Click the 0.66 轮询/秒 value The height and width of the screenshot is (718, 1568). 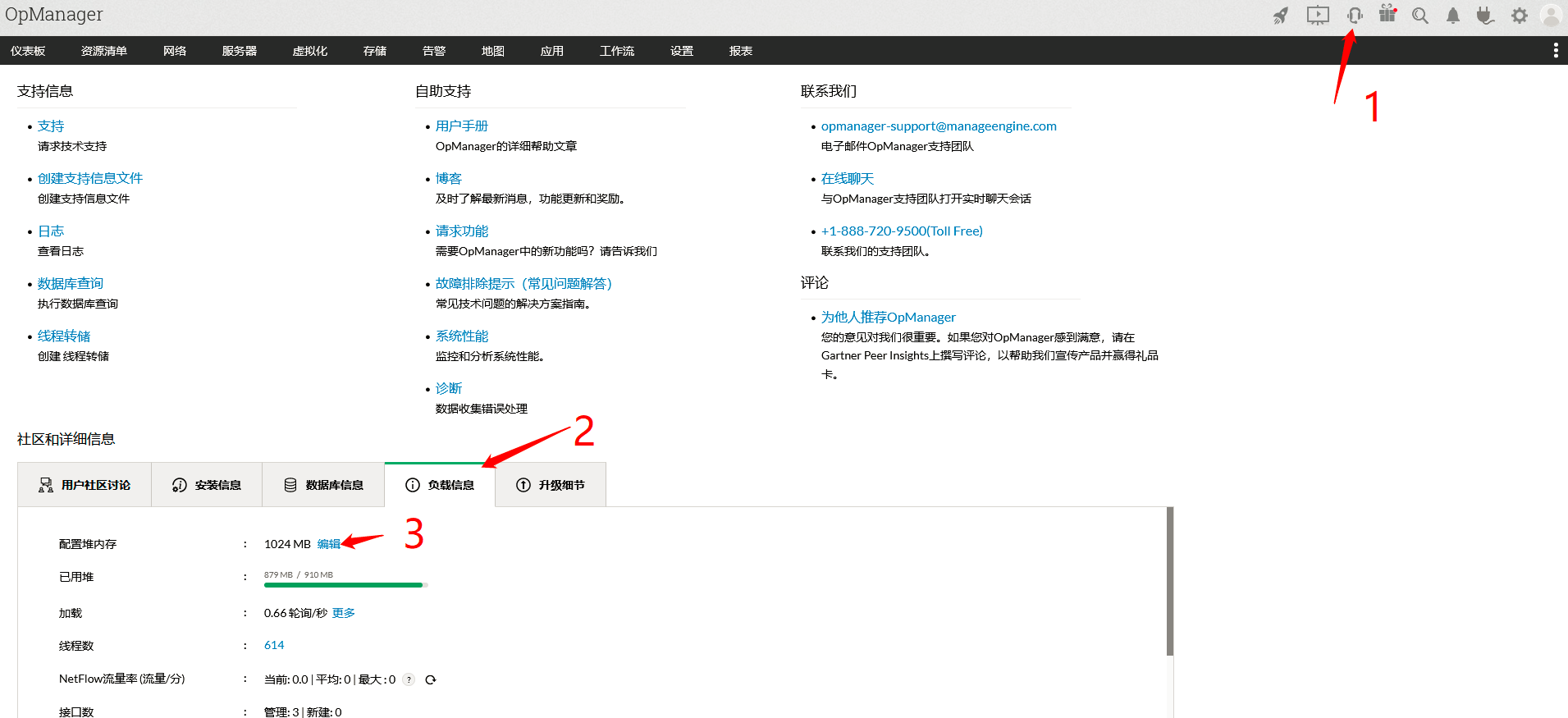[295, 613]
